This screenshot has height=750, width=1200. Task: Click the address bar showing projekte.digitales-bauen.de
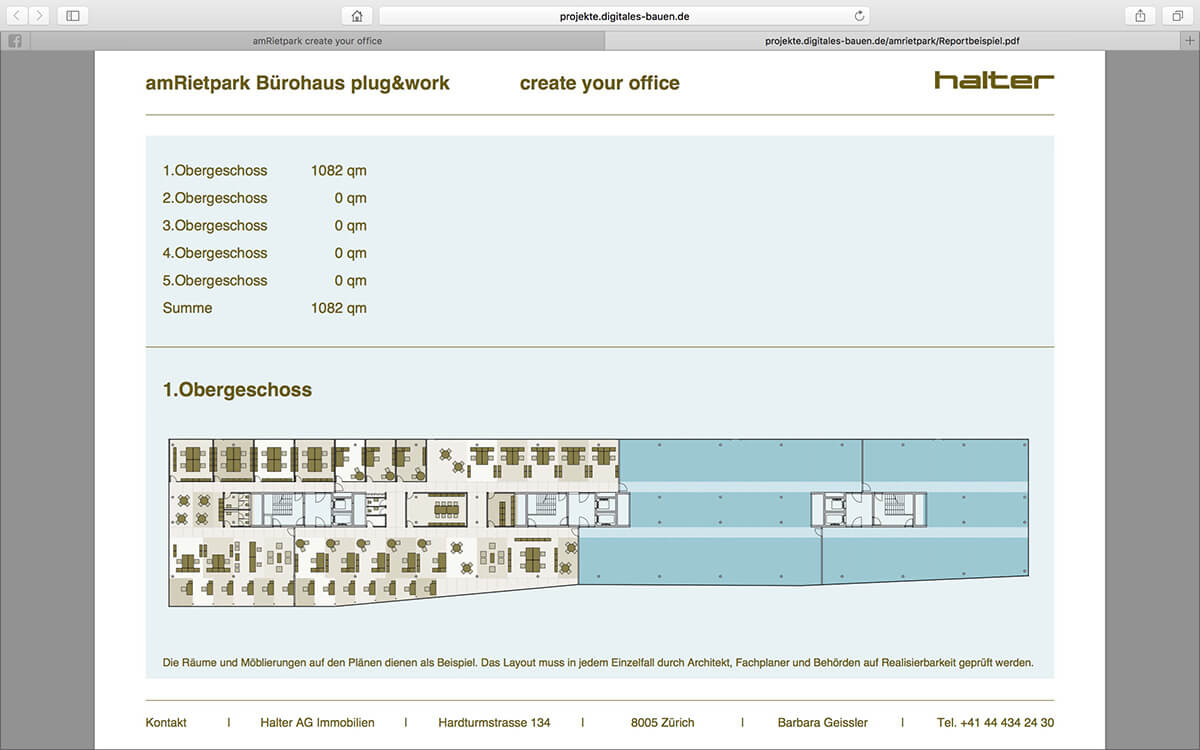pos(622,16)
